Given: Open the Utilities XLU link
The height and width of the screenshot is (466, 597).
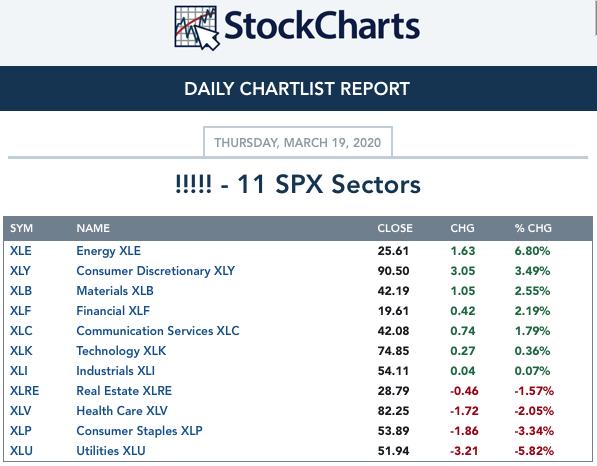Looking at the screenshot, I should pyautogui.click(x=111, y=451).
